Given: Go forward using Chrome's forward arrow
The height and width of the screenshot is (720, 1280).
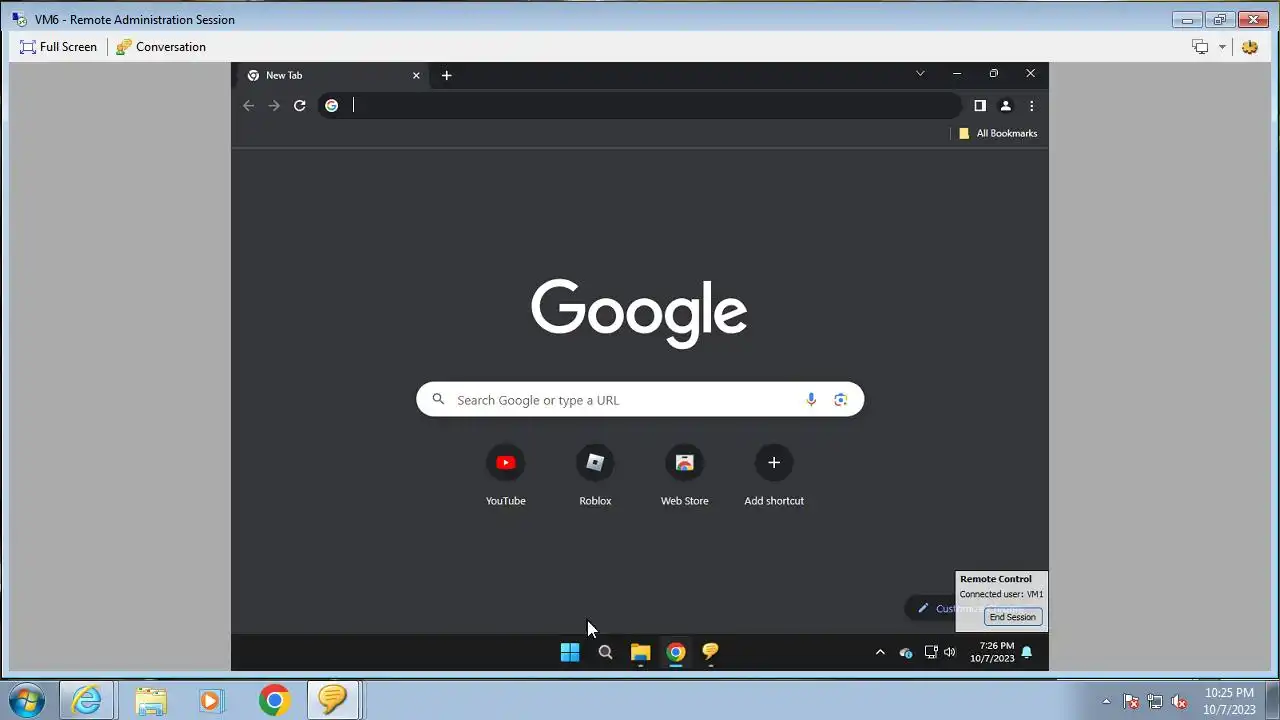Looking at the screenshot, I should pyautogui.click(x=274, y=105).
